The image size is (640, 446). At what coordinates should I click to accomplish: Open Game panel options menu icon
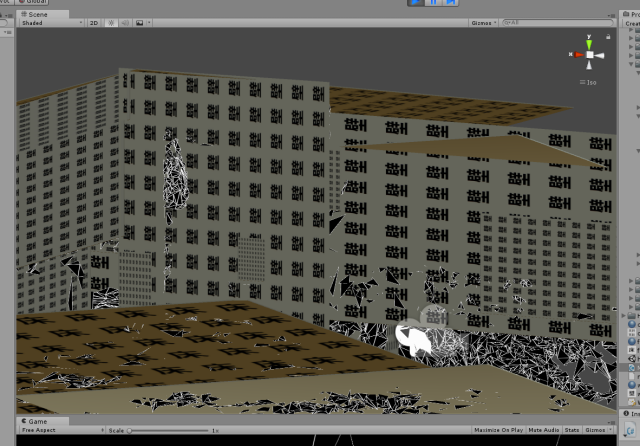click(x=611, y=422)
